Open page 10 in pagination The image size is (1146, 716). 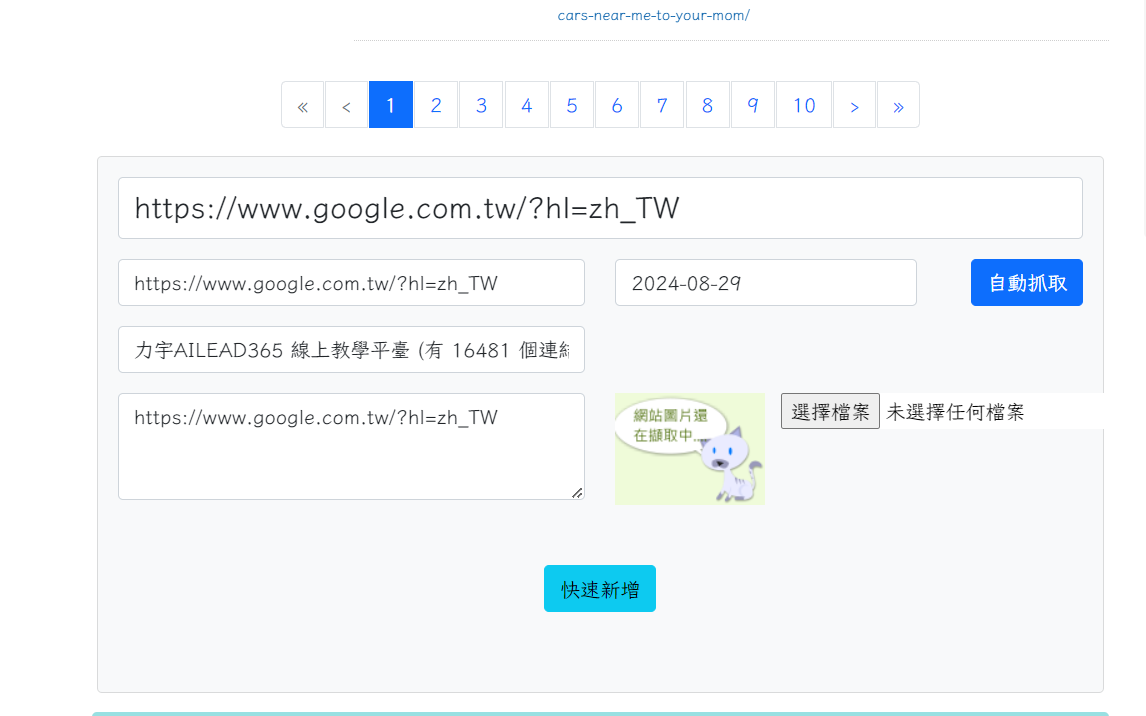pyautogui.click(x=804, y=105)
